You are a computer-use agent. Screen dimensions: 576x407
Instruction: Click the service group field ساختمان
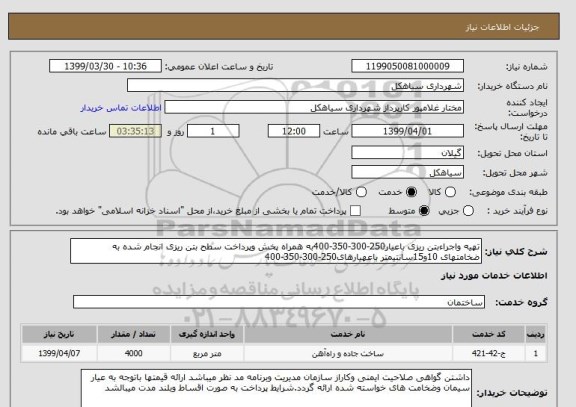tap(279, 302)
